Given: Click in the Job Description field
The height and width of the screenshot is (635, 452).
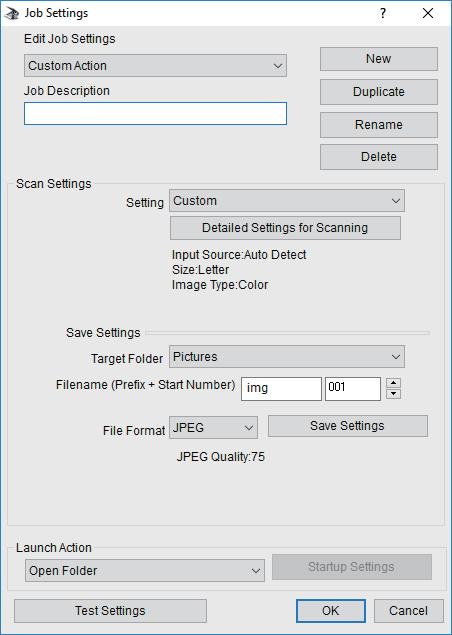Looking at the screenshot, I should pos(155,113).
